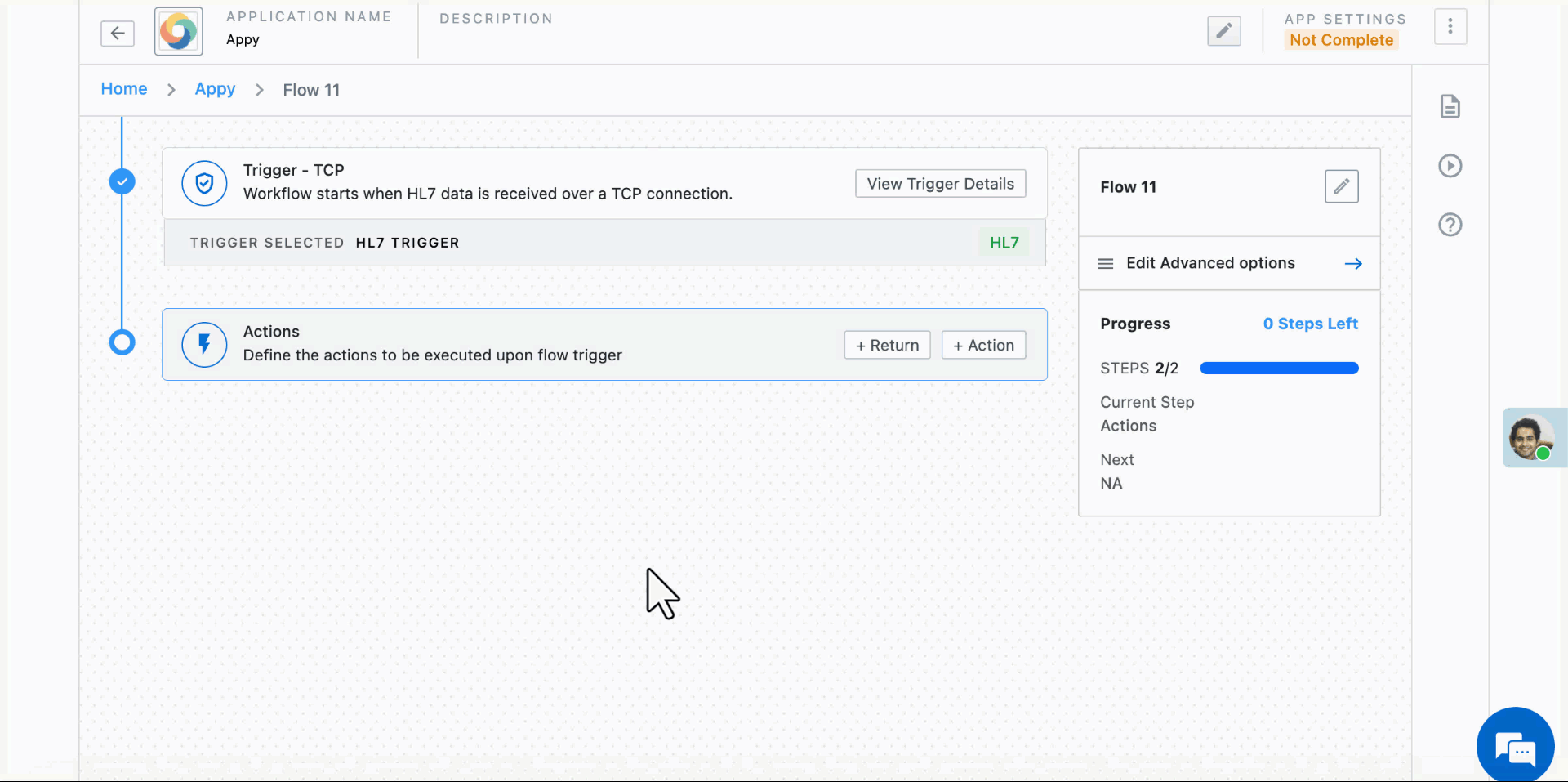1568x782 pixels.
Task: Click the View Trigger Details button
Action: click(x=940, y=183)
